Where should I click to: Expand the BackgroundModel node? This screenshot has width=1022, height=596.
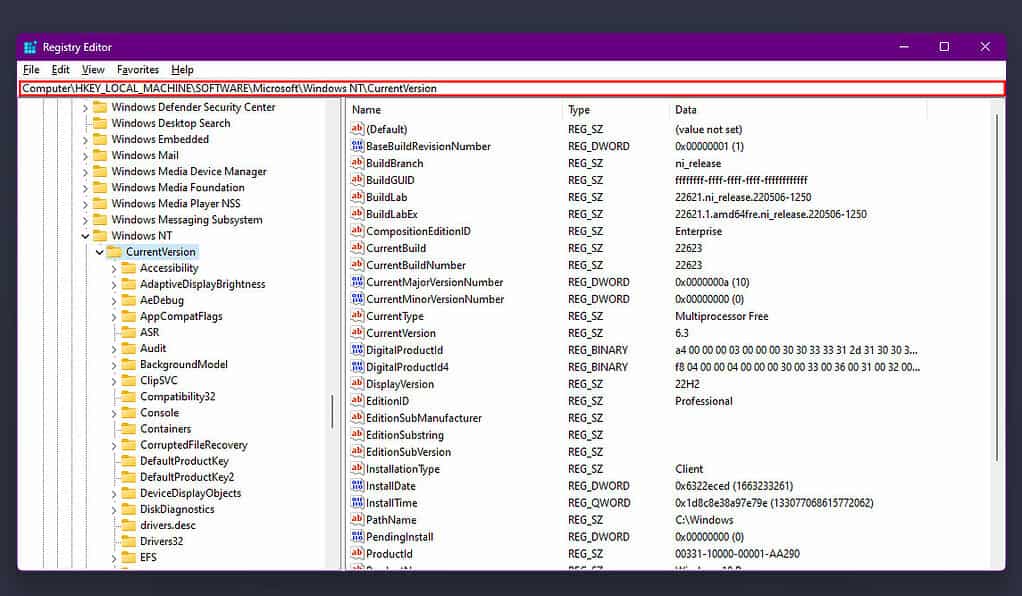(x=114, y=365)
